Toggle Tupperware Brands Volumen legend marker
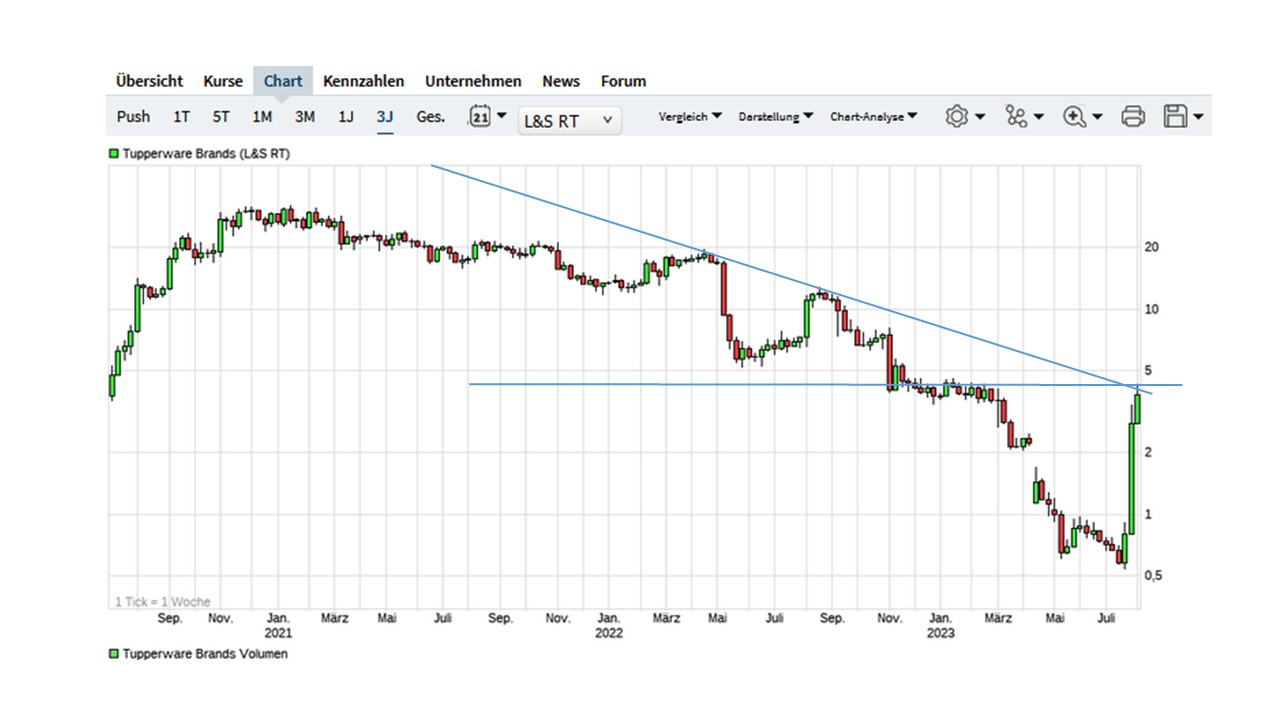The height and width of the screenshot is (720, 1280). point(114,653)
